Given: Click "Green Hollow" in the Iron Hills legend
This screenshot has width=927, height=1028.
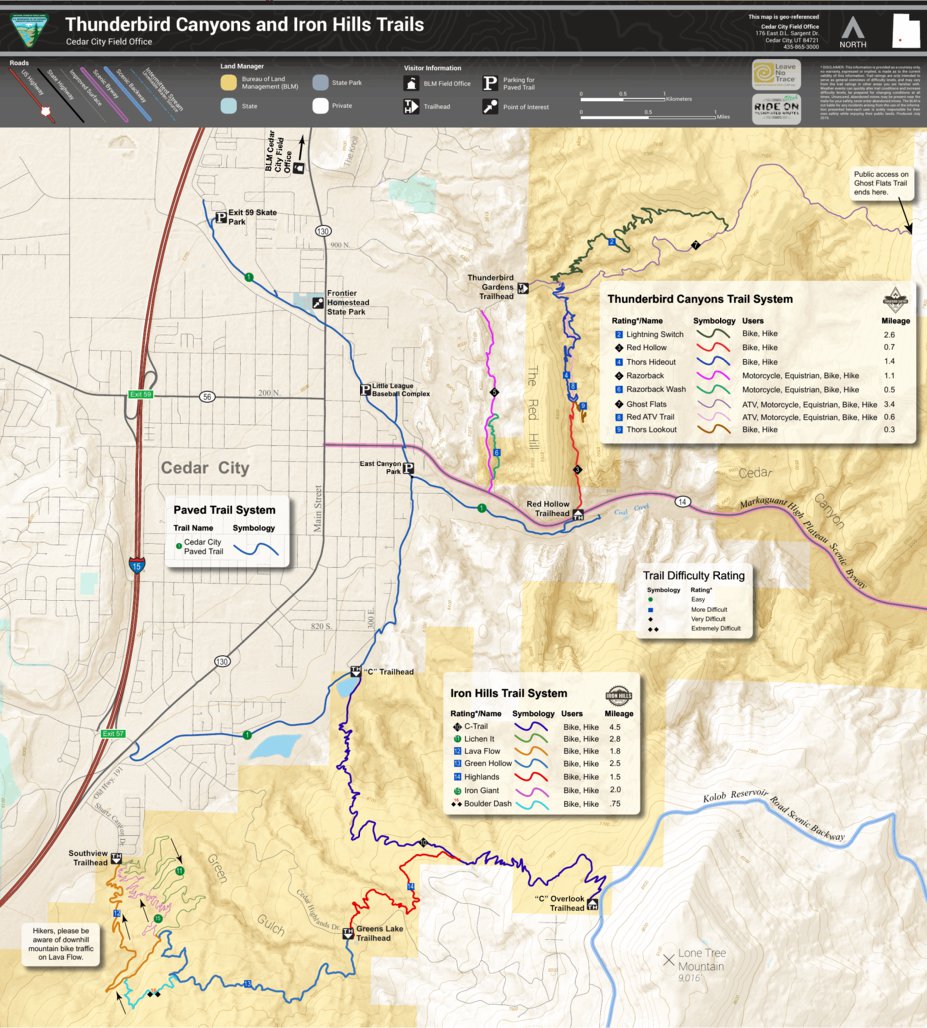Looking at the screenshot, I should click(488, 764).
